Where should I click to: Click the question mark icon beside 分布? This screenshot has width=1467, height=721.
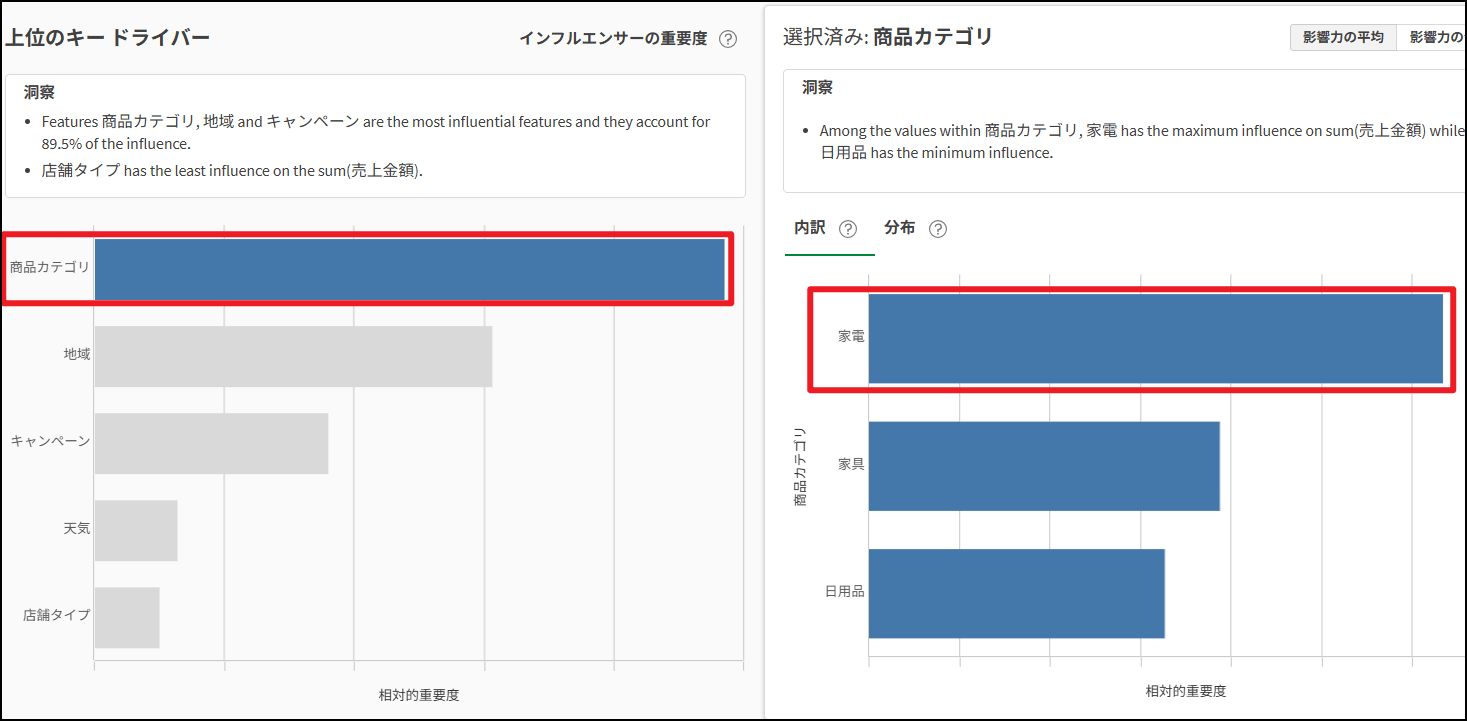pos(937,229)
